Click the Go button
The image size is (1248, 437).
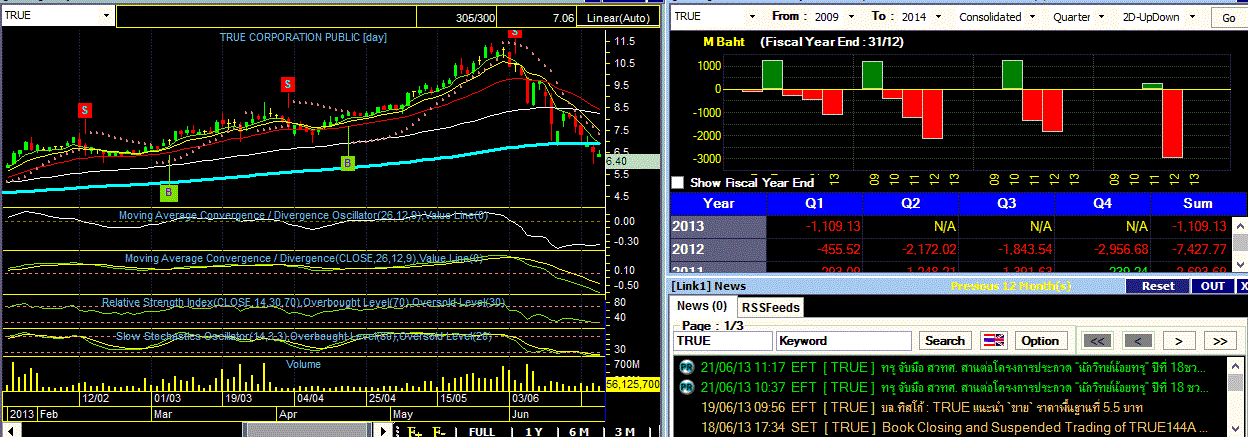(1229, 18)
